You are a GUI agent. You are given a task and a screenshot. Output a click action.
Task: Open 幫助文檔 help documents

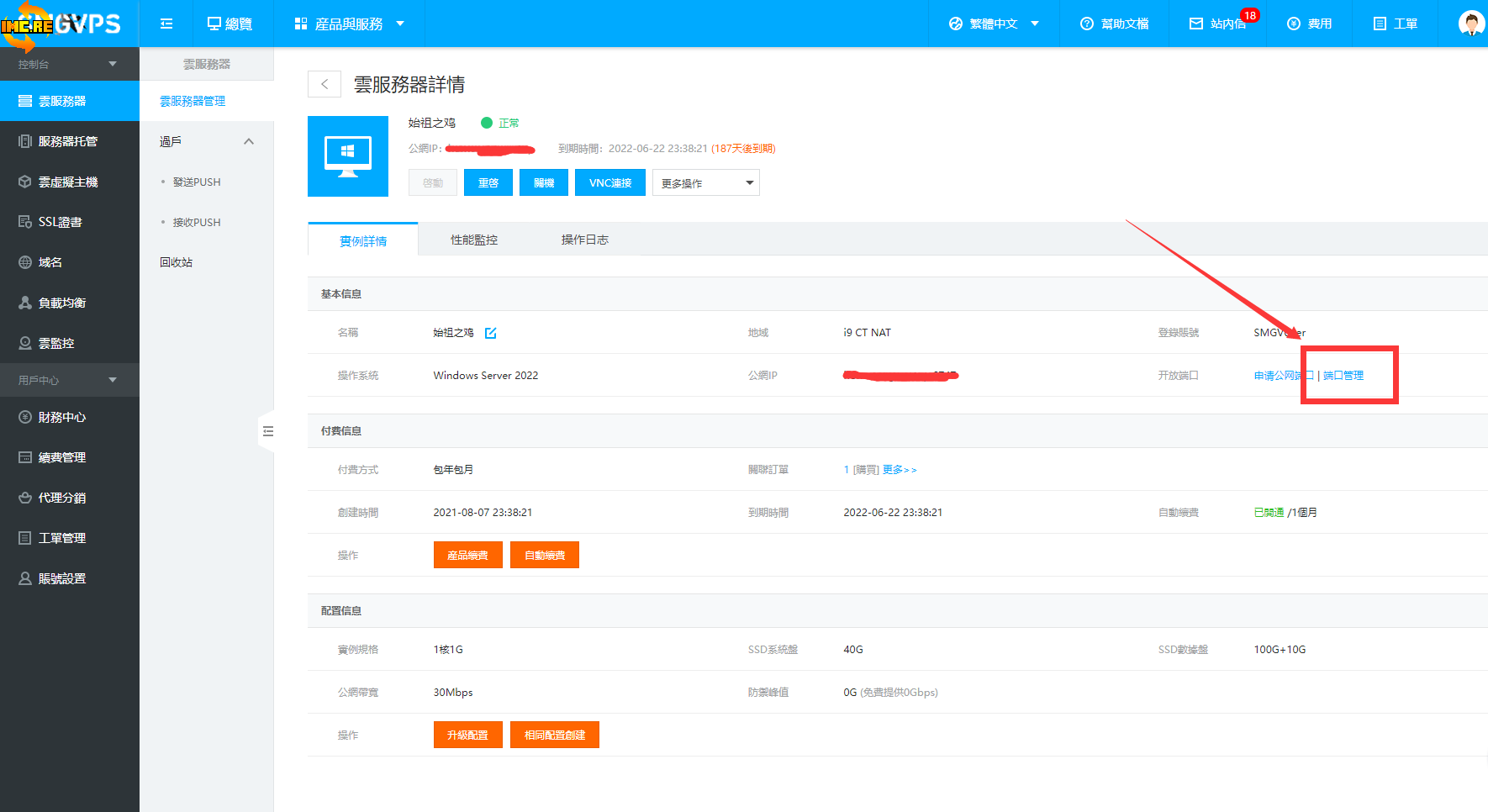click(1115, 24)
